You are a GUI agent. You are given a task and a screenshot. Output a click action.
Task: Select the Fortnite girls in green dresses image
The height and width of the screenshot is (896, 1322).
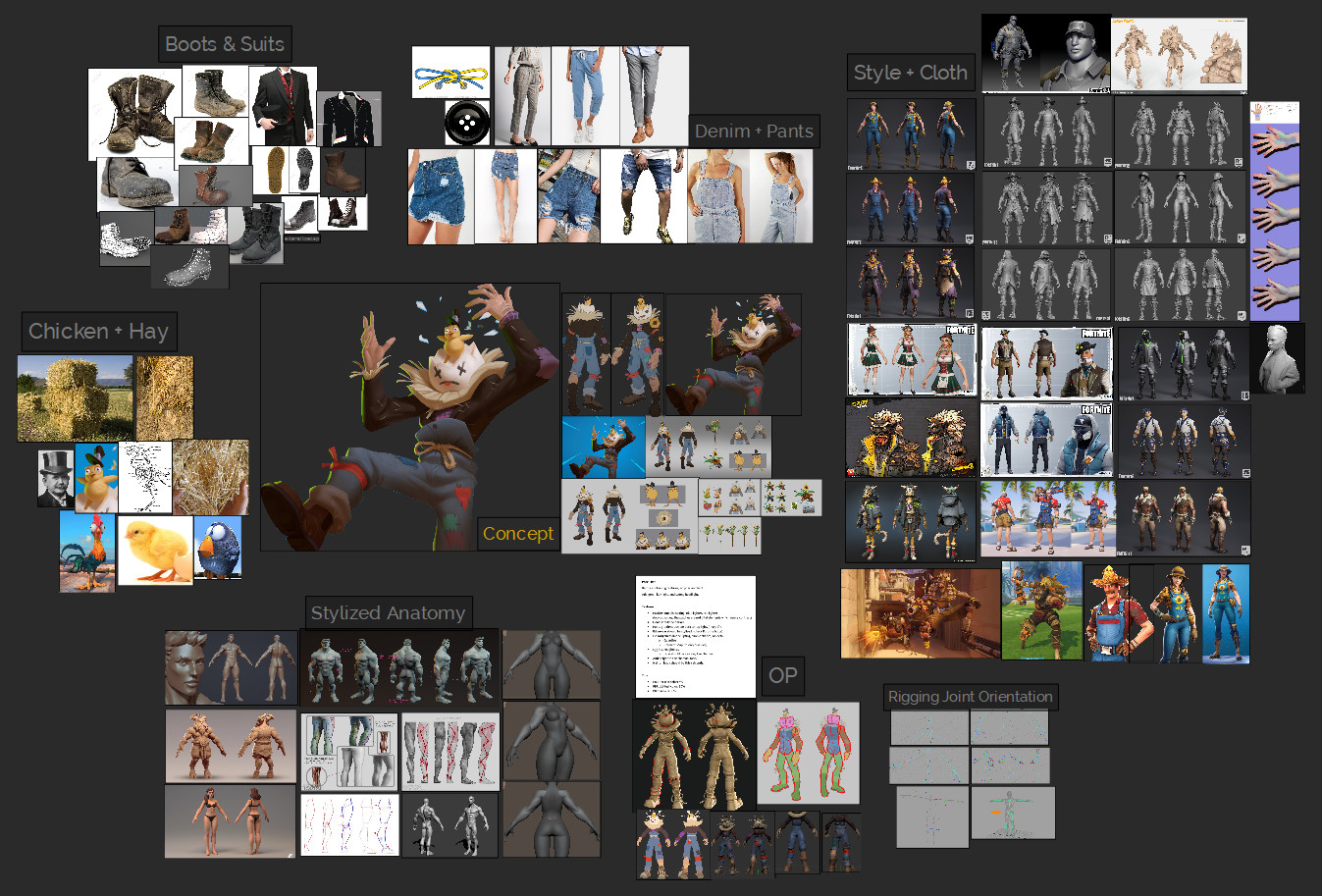pyautogui.click(x=913, y=360)
